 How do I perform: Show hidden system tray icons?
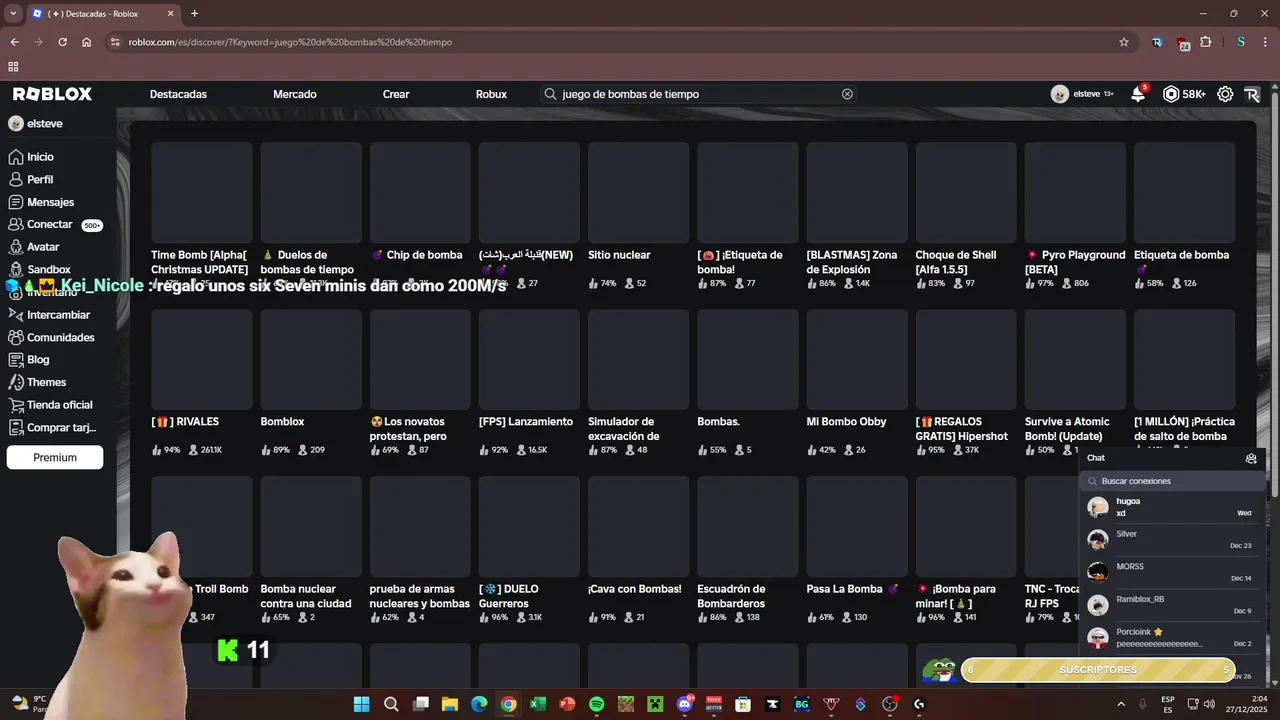(x=1120, y=704)
